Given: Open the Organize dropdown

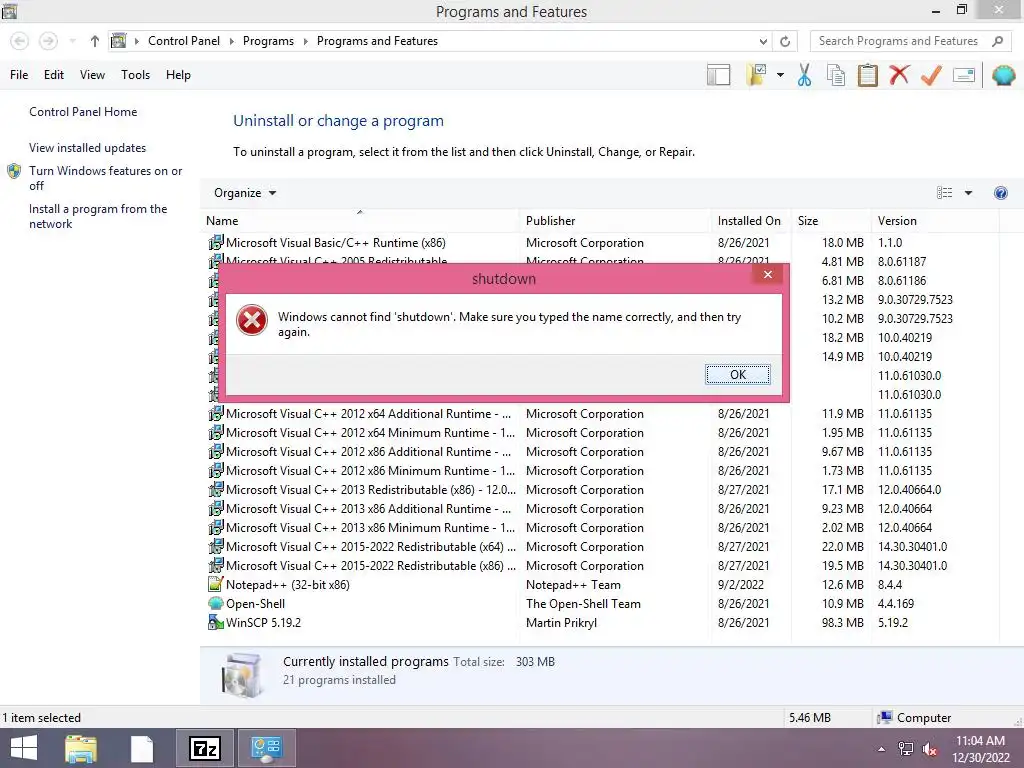Looking at the screenshot, I should tap(245, 193).
